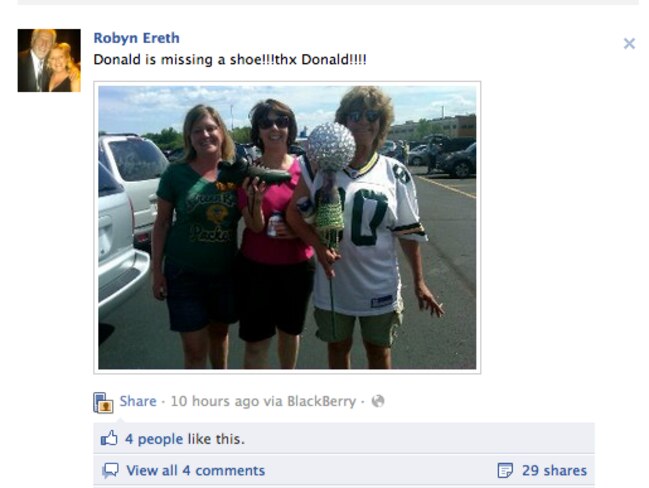Click the silver sparkly ball in the photo
Viewport: 649px width, 488px height.
pyautogui.click(x=331, y=147)
